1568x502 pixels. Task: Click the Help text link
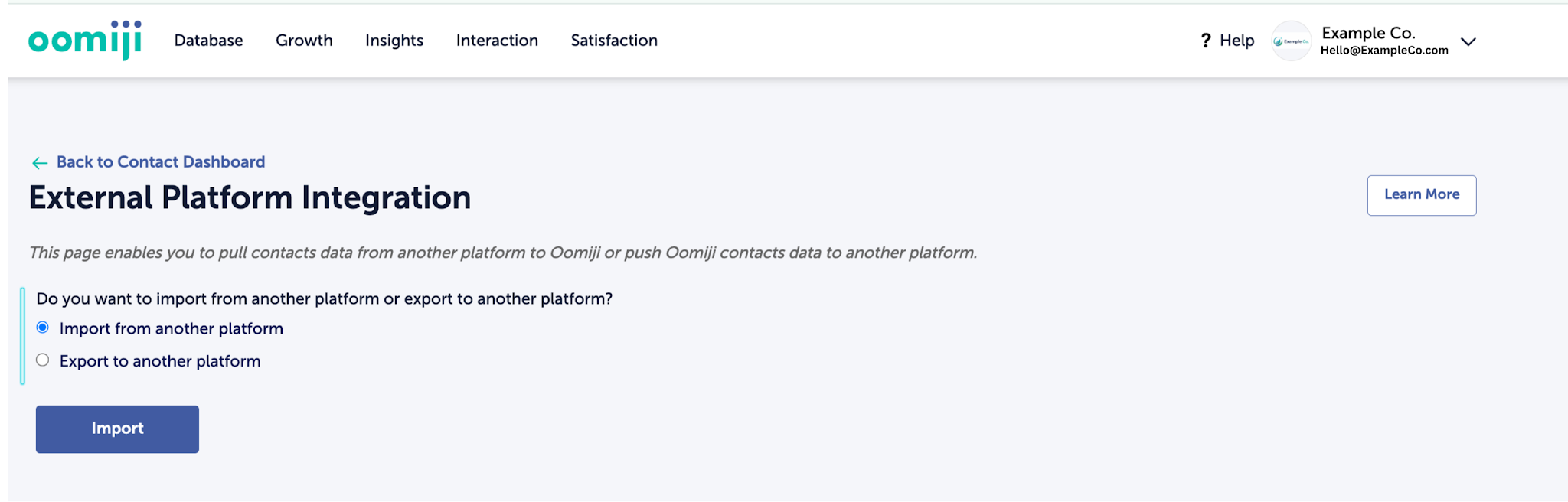point(1236,41)
